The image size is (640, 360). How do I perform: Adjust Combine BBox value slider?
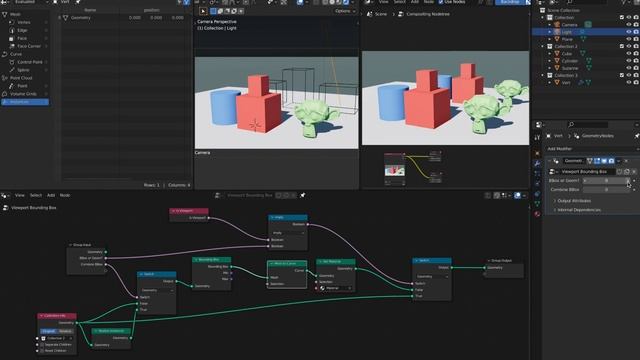pos(607,190)
